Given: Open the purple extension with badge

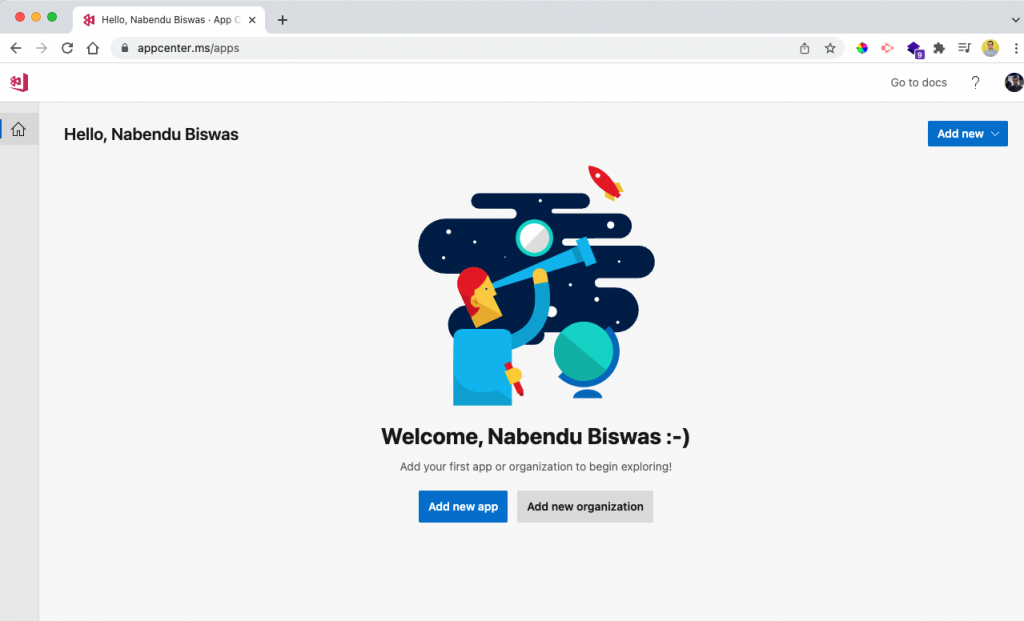Looking at the screenshot, I should pos(914,49).
